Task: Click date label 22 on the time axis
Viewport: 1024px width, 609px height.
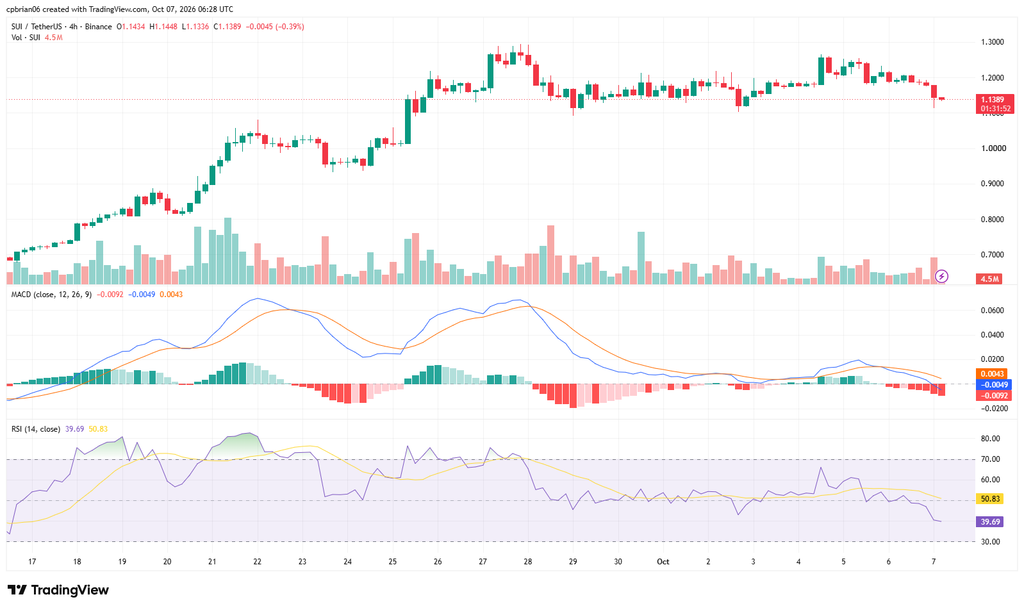Action: click(257, 561)
